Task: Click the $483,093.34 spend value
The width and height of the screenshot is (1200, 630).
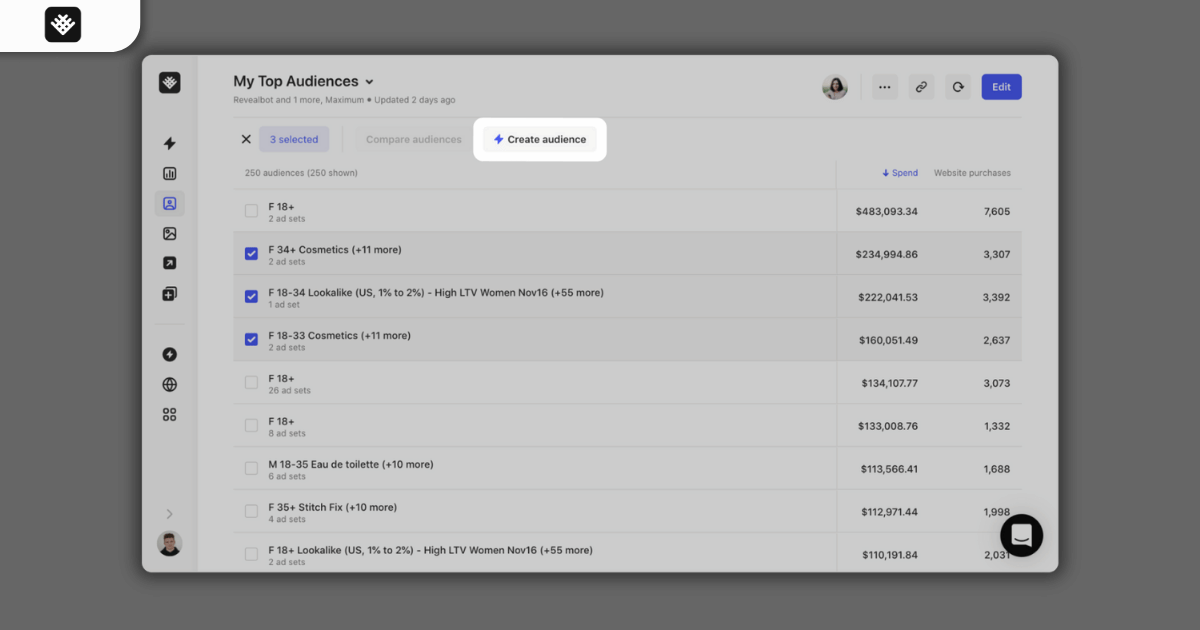Action: (887, 212)
